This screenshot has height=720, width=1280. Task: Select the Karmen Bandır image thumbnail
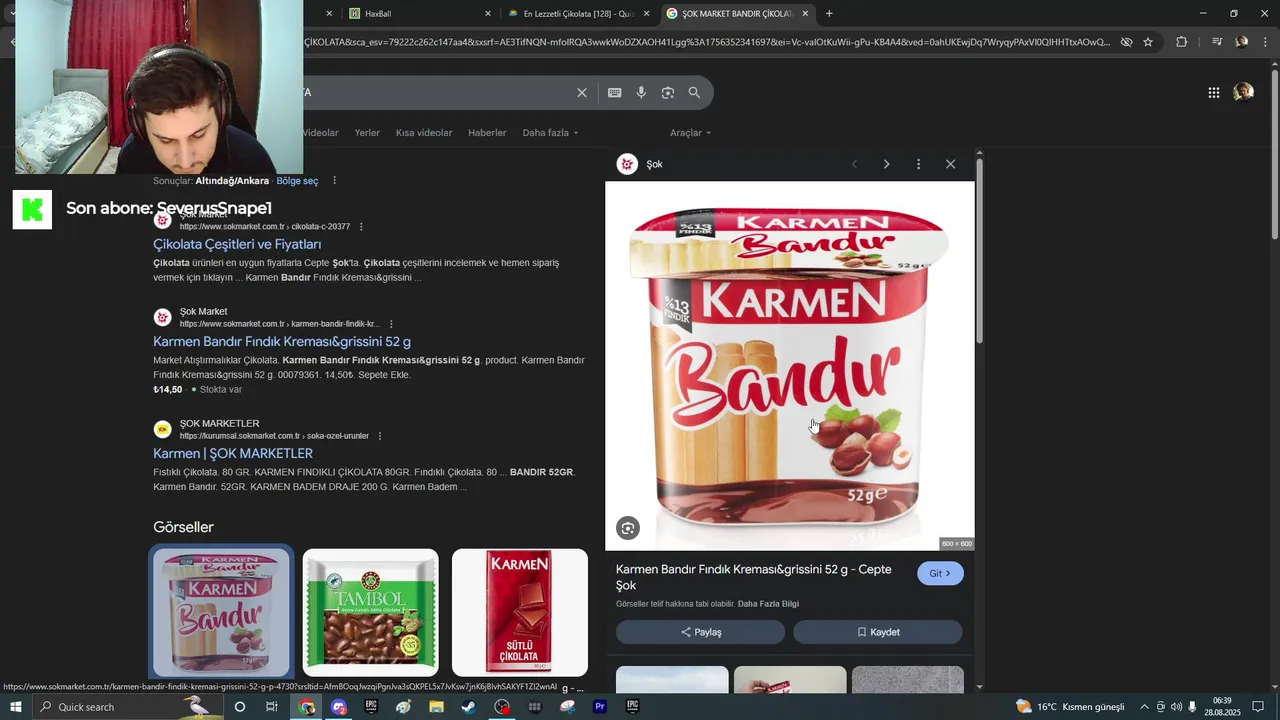click(221, 612)
